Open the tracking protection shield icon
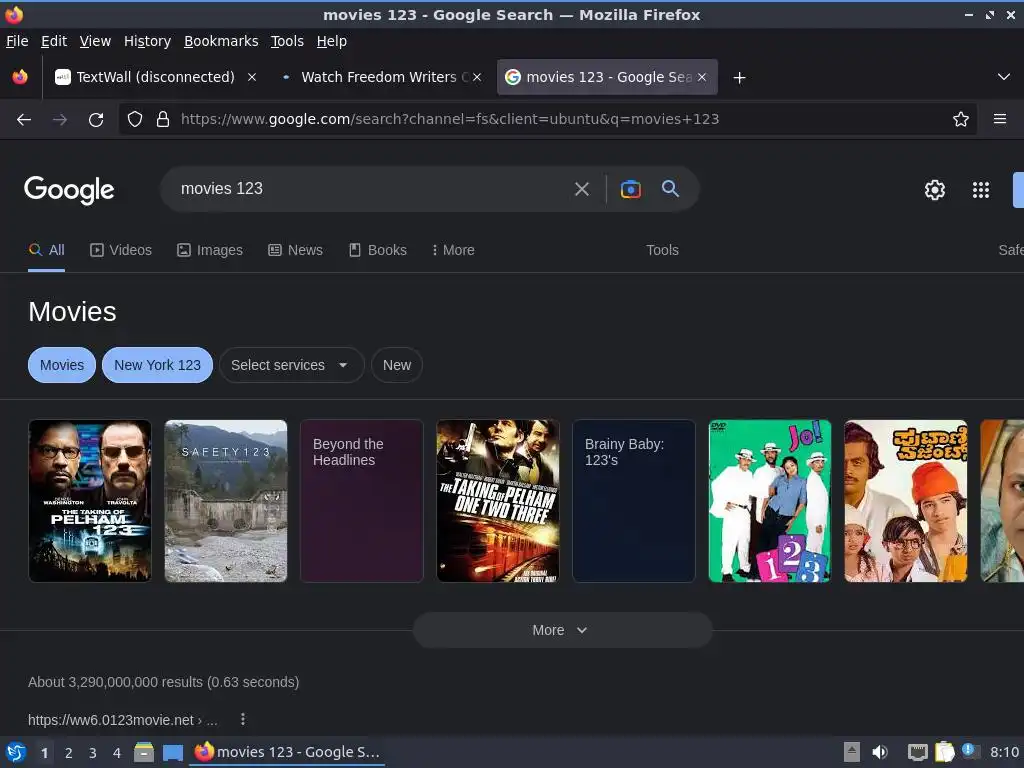The image size is (1024, 768). pos(135,120)
